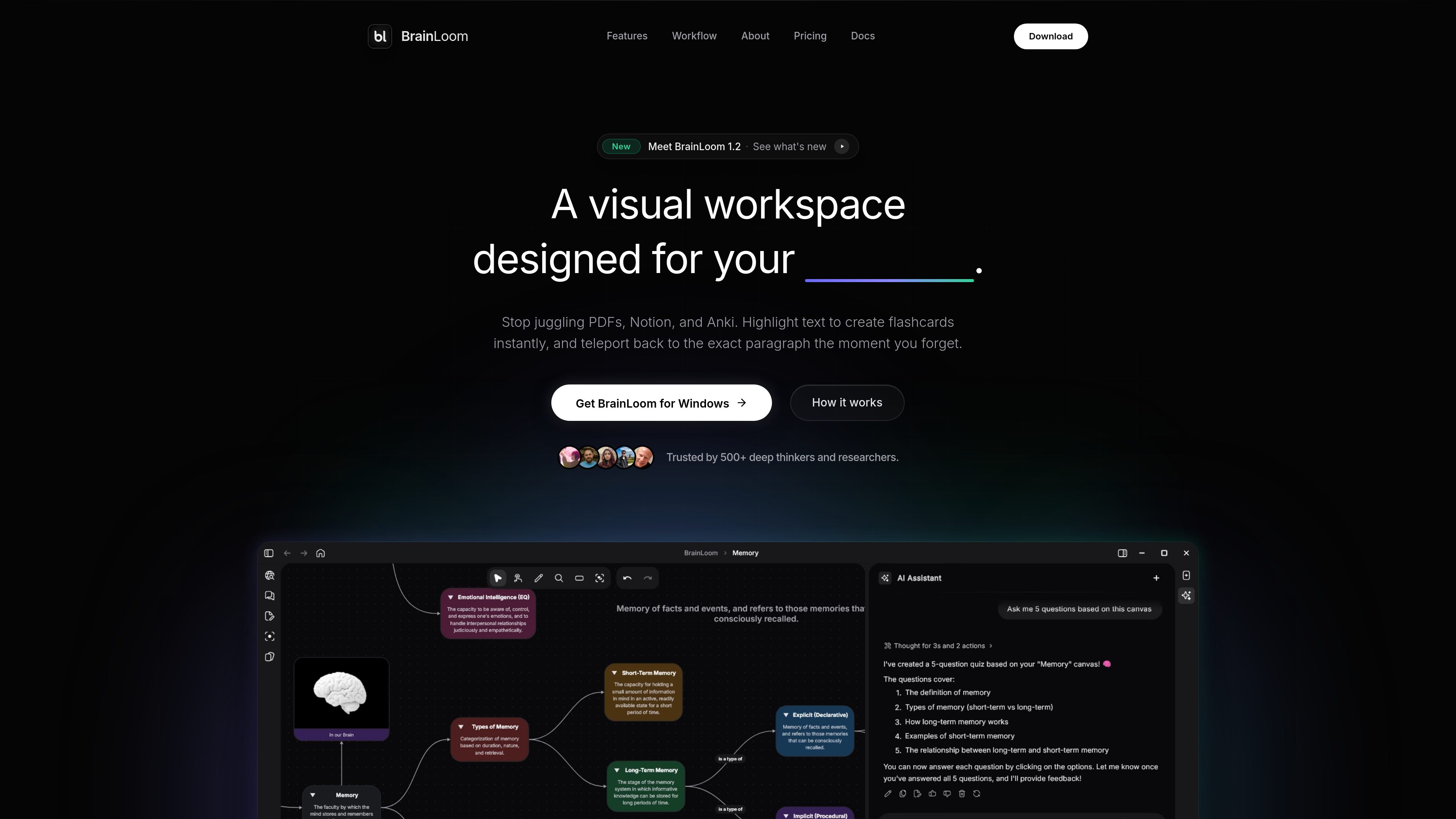
Task: Click the add page icon in right rail
Action: point(1186,576)
